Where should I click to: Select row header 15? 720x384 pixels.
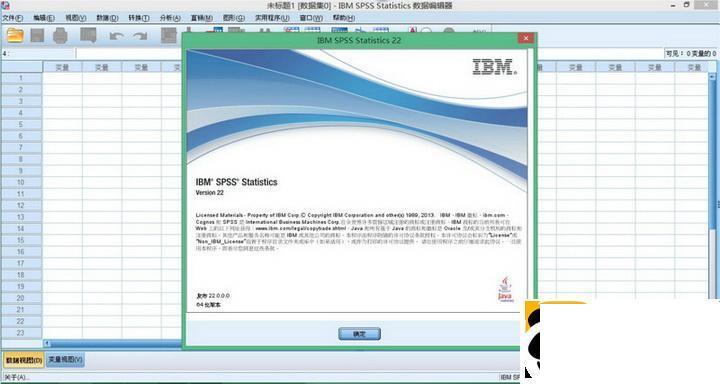(21, 240)
